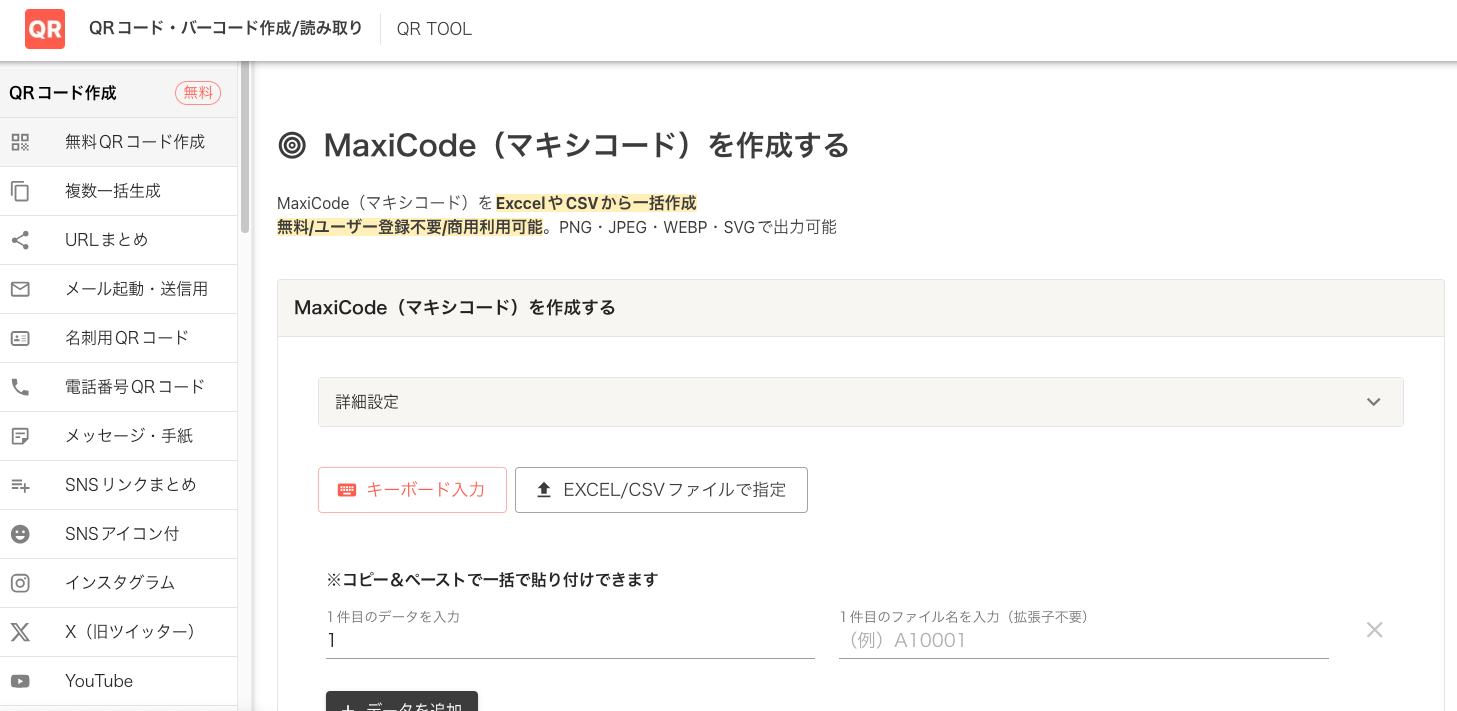Click the 電話番号QRコード phone icon
The height and width of the screenshot is (711, 1457).
point(20,387)
